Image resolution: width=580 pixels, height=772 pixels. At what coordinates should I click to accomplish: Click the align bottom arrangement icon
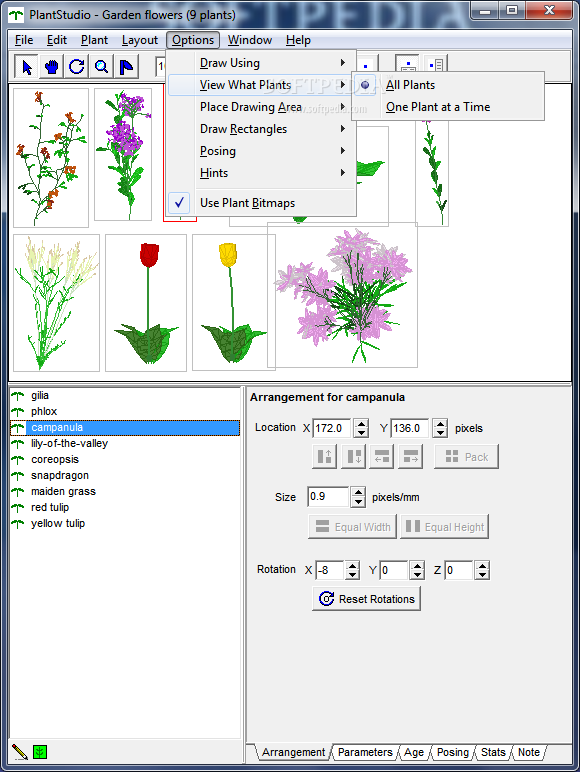click(x=353, y=456)
